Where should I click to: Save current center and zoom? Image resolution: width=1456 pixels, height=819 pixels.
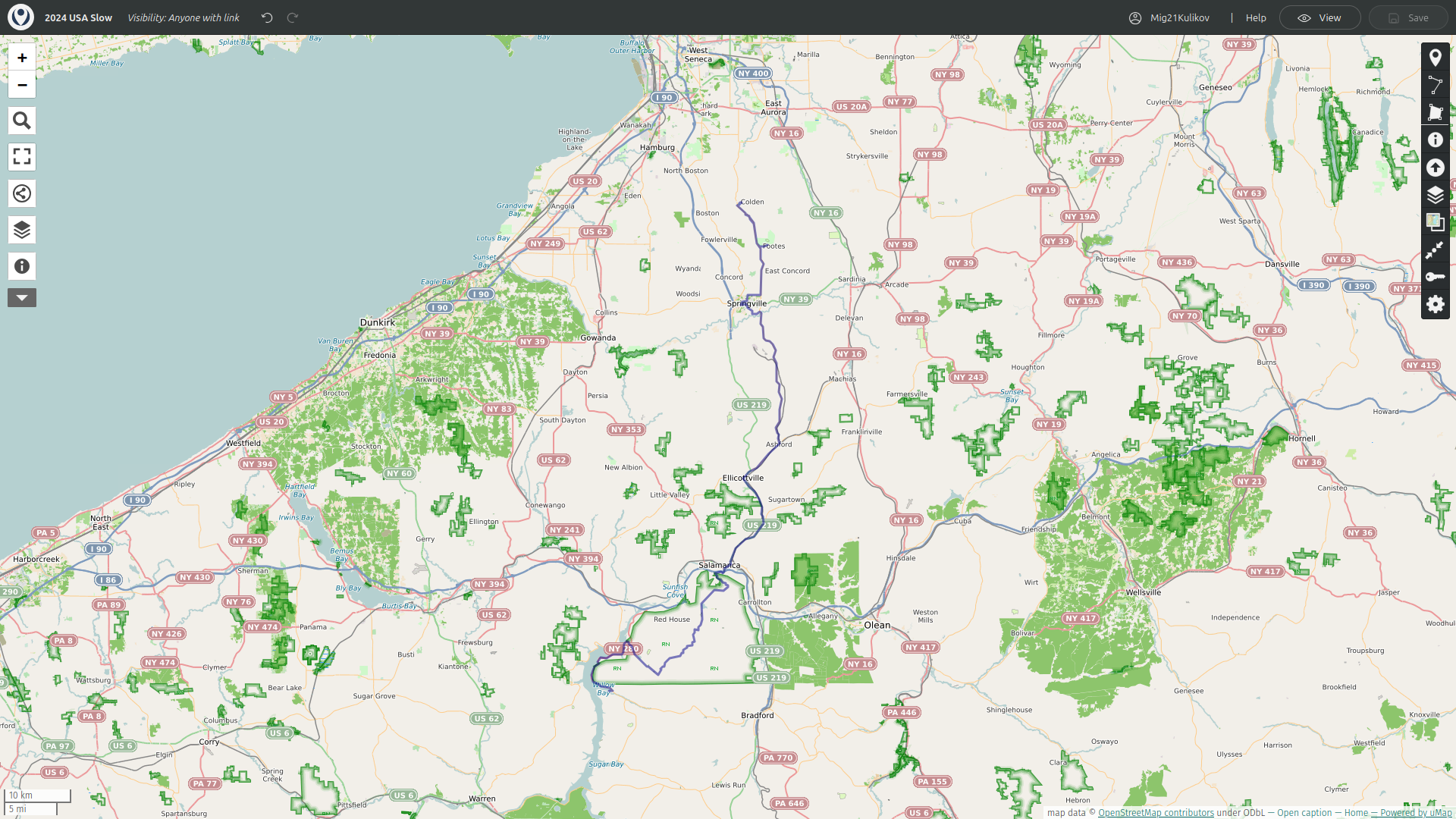coord(1435,249)
